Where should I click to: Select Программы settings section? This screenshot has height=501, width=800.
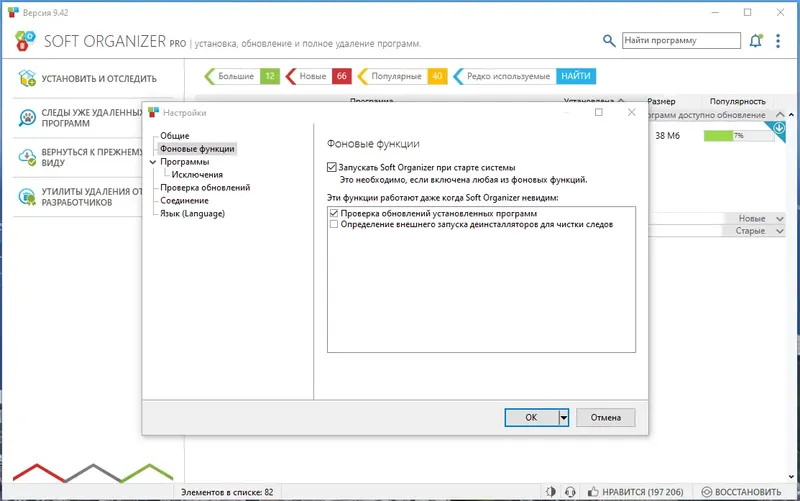tap(184, 162)
